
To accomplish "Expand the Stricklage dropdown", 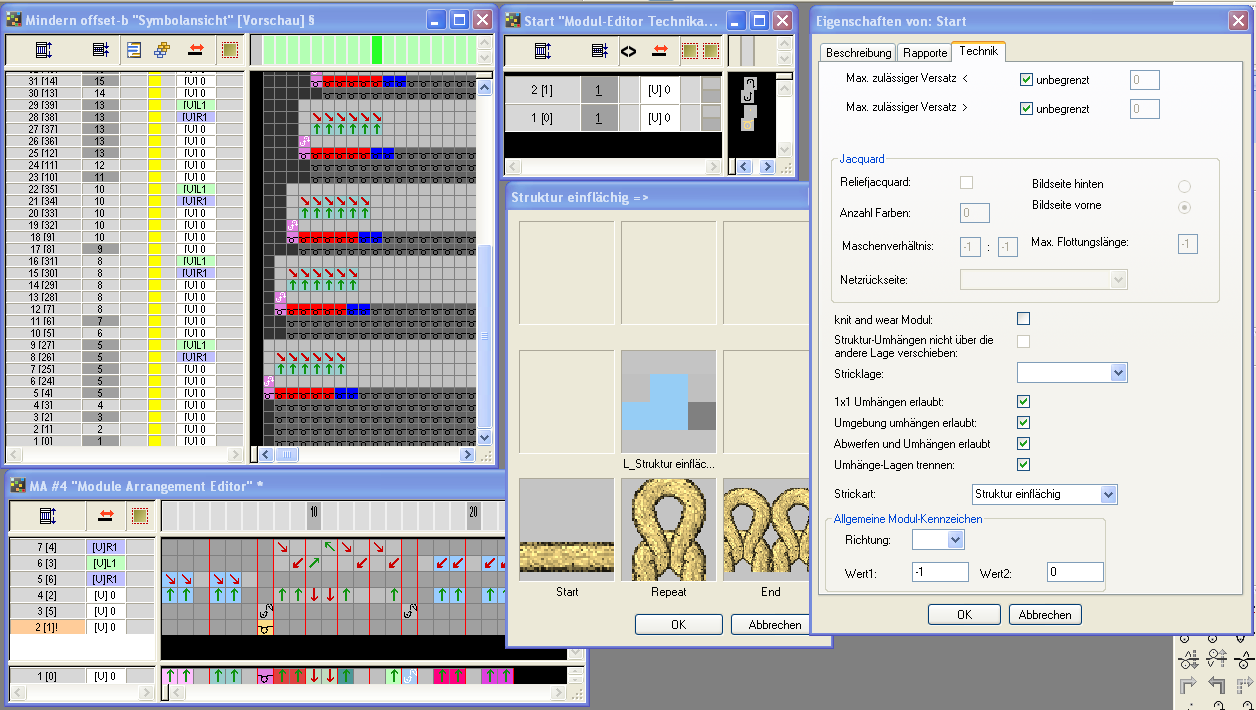I will point(1118,372).
